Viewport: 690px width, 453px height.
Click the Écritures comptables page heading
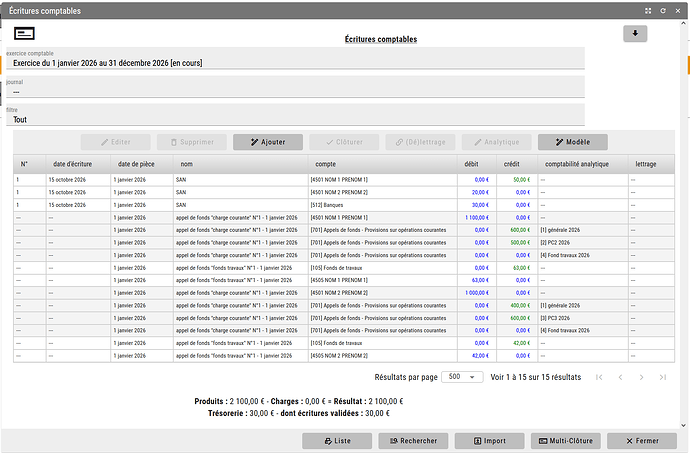coord(381,39)
